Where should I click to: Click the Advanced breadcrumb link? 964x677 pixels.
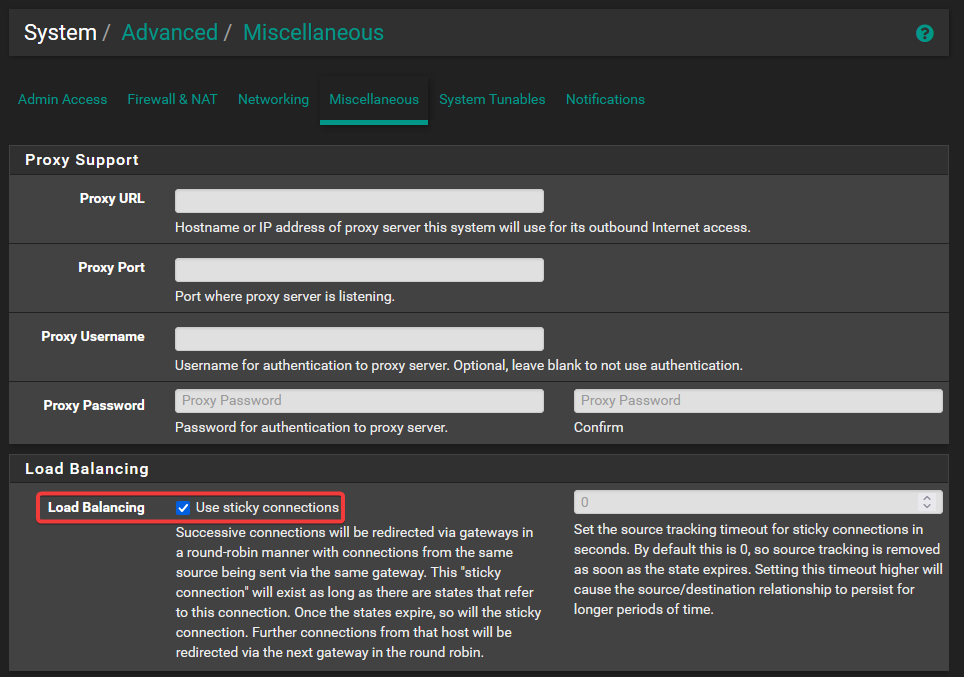pos(169,33)
